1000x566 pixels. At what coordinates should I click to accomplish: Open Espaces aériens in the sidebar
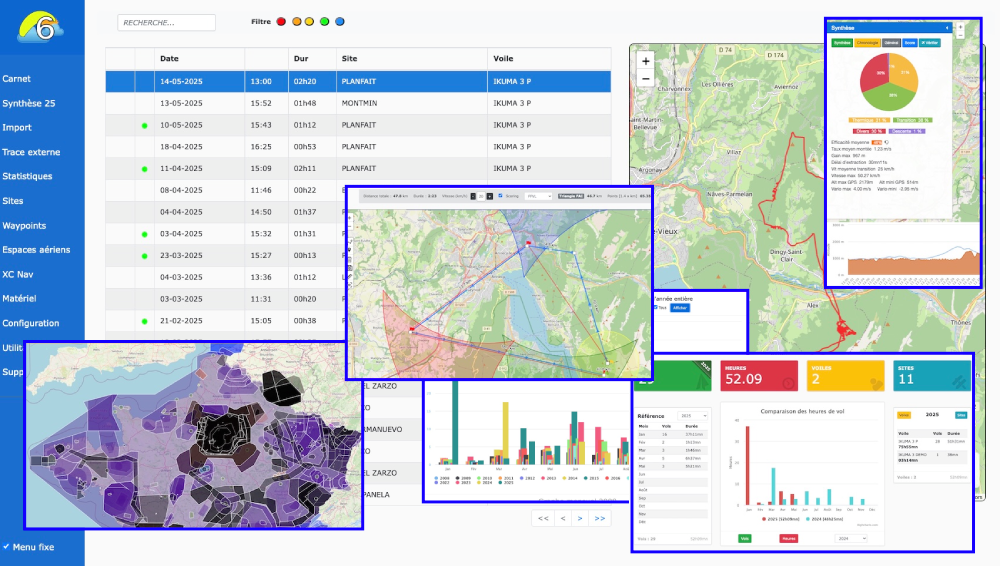(x=36, y=249)
